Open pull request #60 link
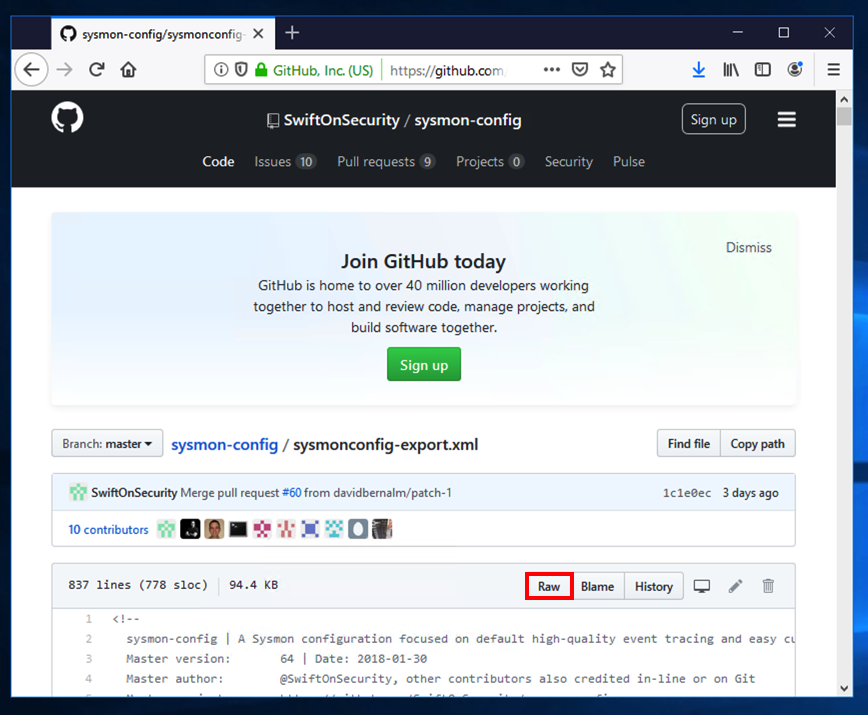The height and width of the screenshot is (715, 868). tap(292, 493)
